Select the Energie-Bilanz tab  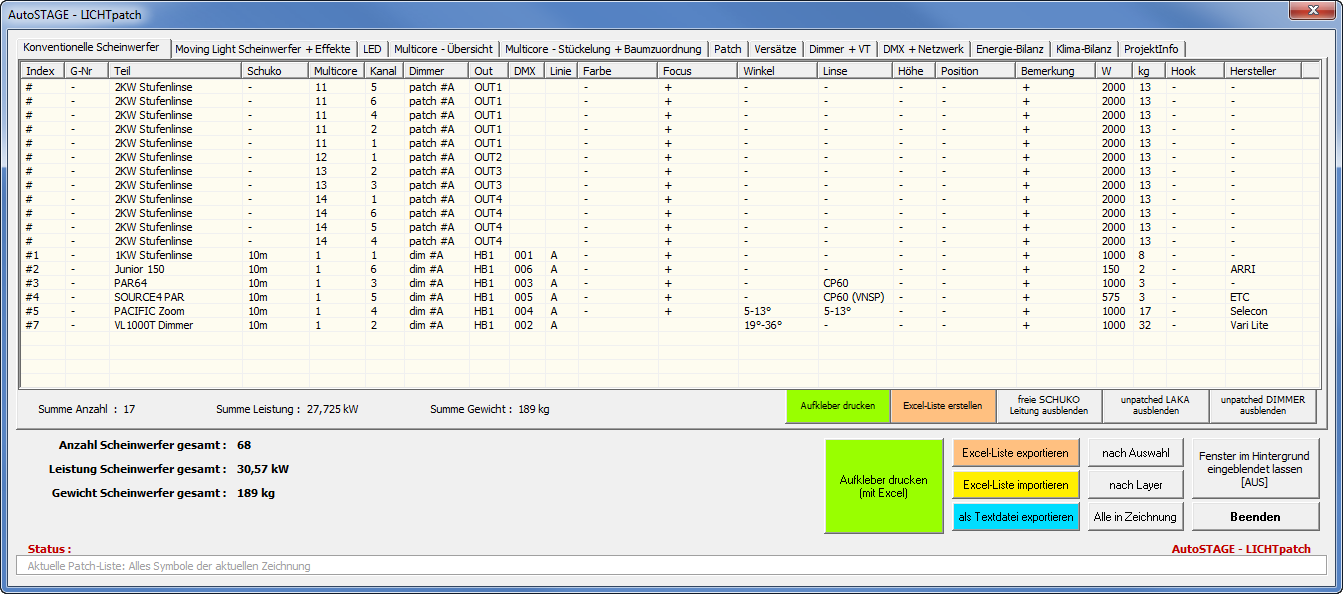tap(1010, 49)
